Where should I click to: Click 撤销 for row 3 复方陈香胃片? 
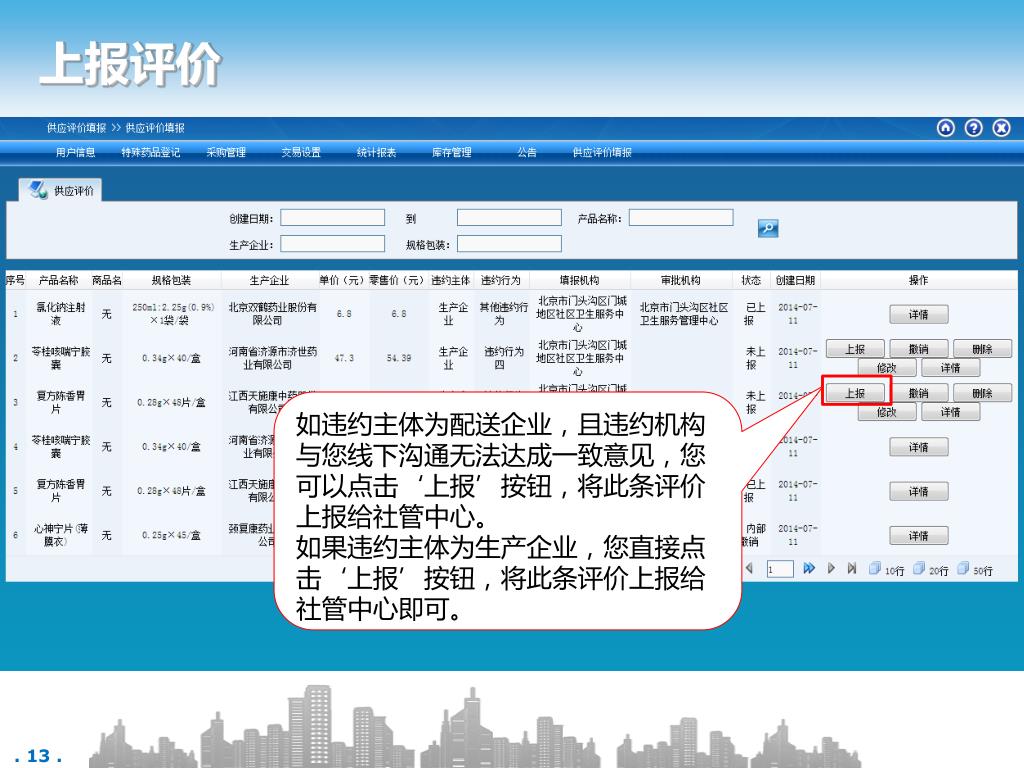[x=918, y=393]
